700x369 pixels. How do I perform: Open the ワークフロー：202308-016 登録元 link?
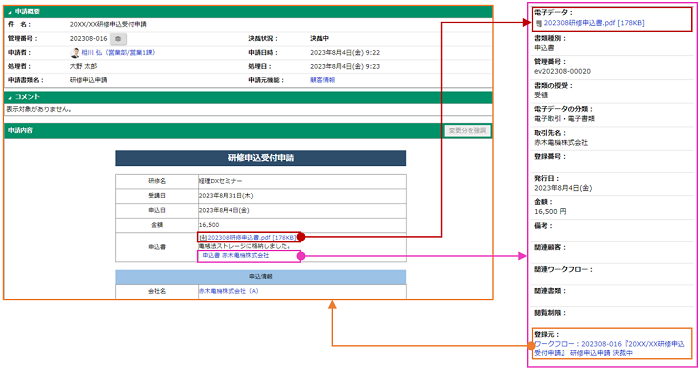[609, 348]
